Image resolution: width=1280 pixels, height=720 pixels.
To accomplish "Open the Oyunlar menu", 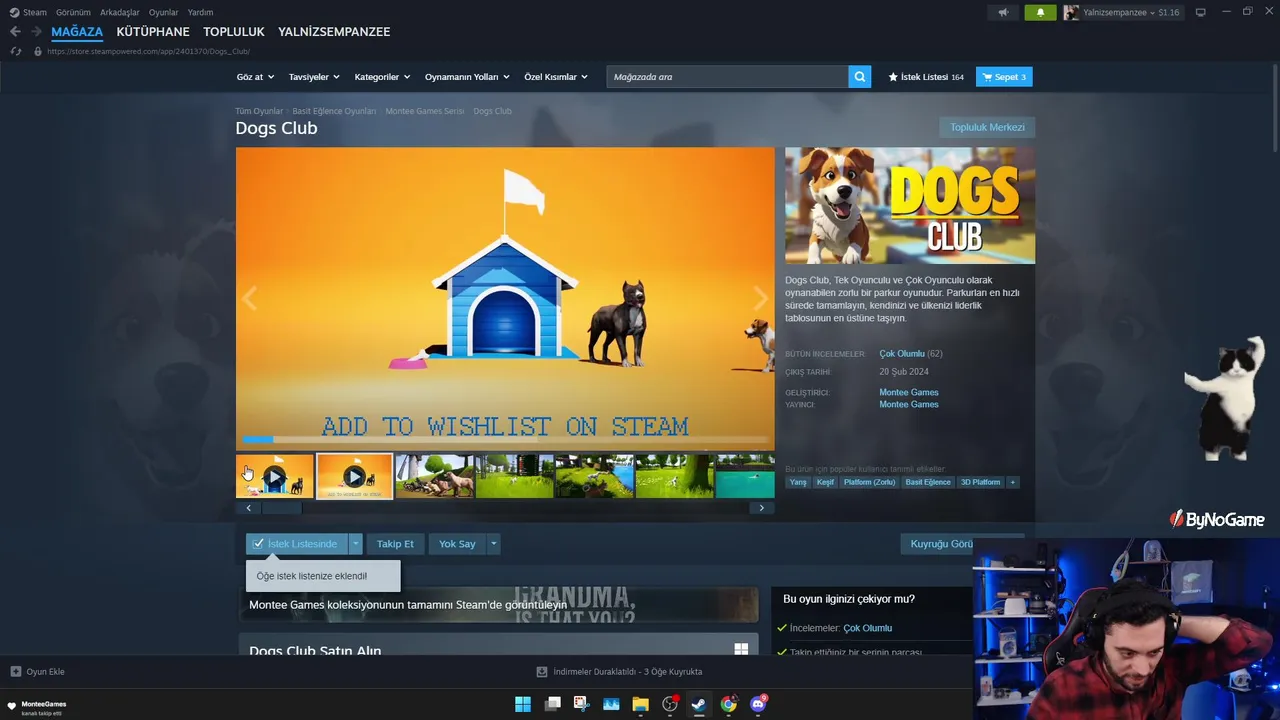I will tap(164, 12).
